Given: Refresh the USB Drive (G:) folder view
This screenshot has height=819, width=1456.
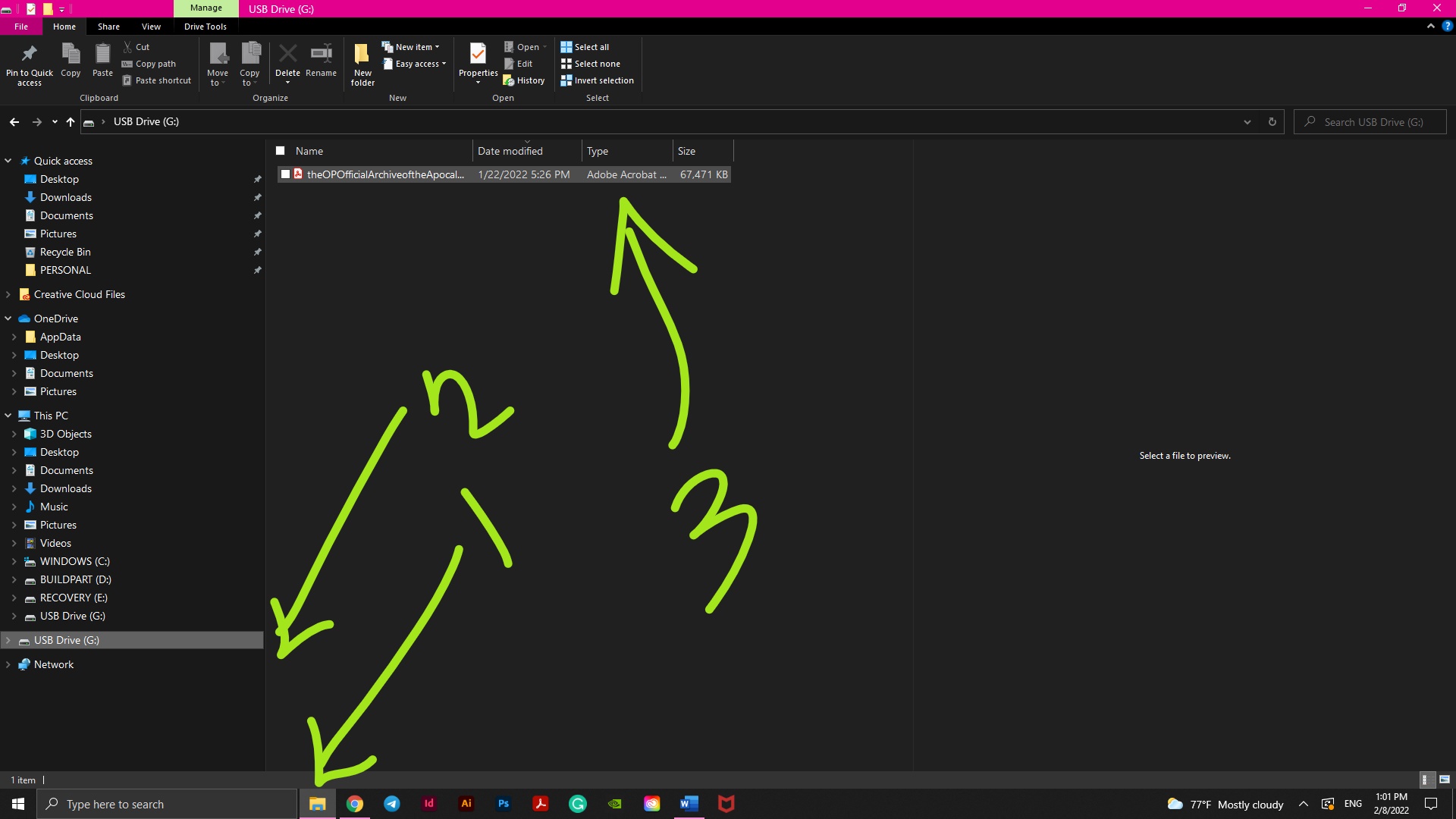Looking at the screenshot, I should tap(1272, 122).
